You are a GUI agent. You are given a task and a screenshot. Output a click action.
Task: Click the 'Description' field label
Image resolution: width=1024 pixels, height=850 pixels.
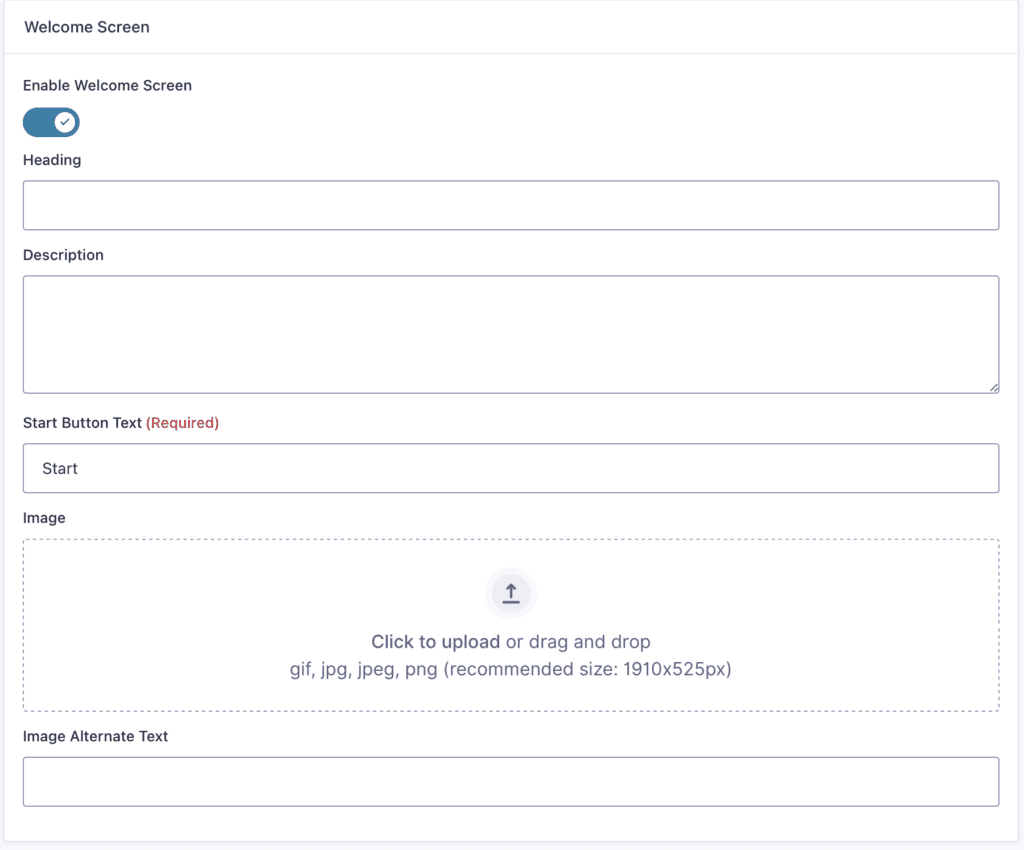tap(63, 255)
